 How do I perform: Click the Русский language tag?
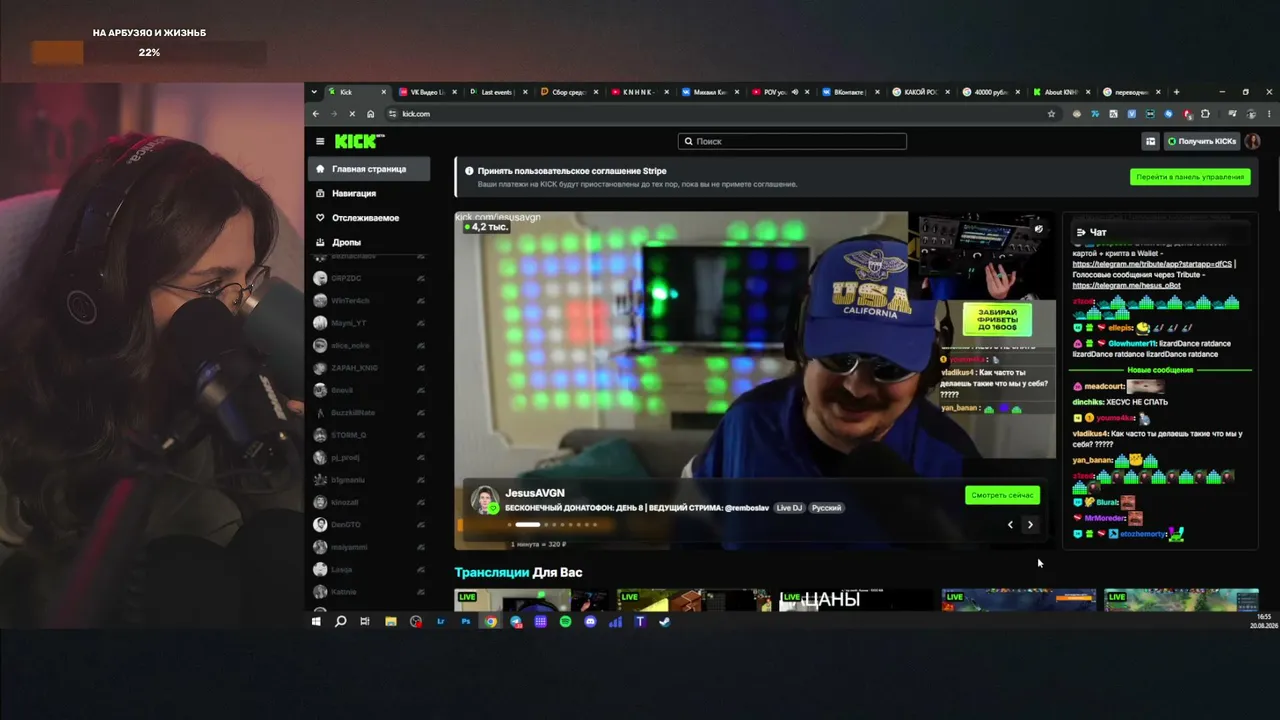click(x=826, y=508)
